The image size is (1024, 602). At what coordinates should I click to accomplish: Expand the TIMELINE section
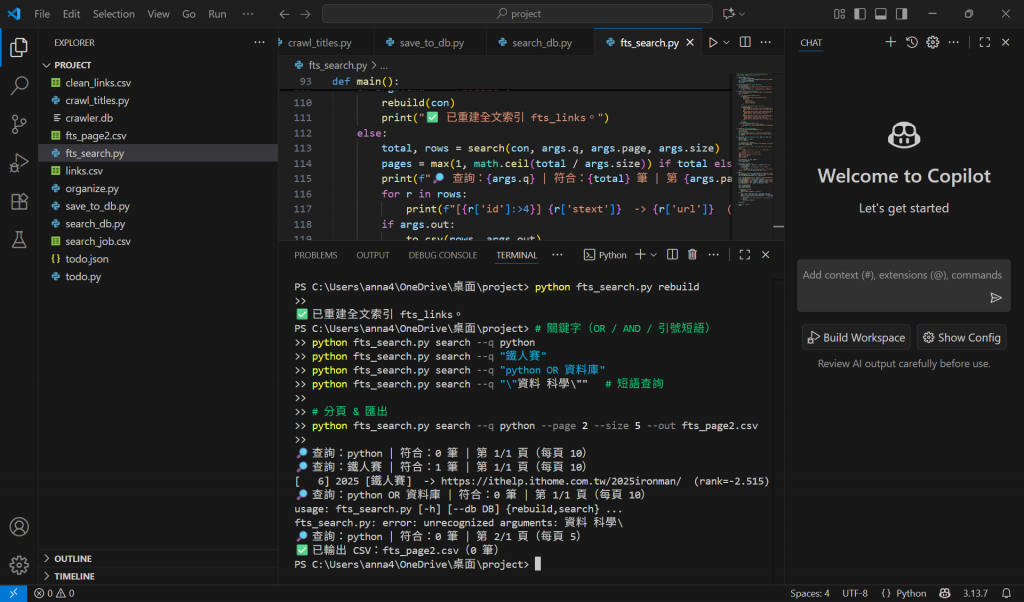pyautogui.click(x=74, y=576)
